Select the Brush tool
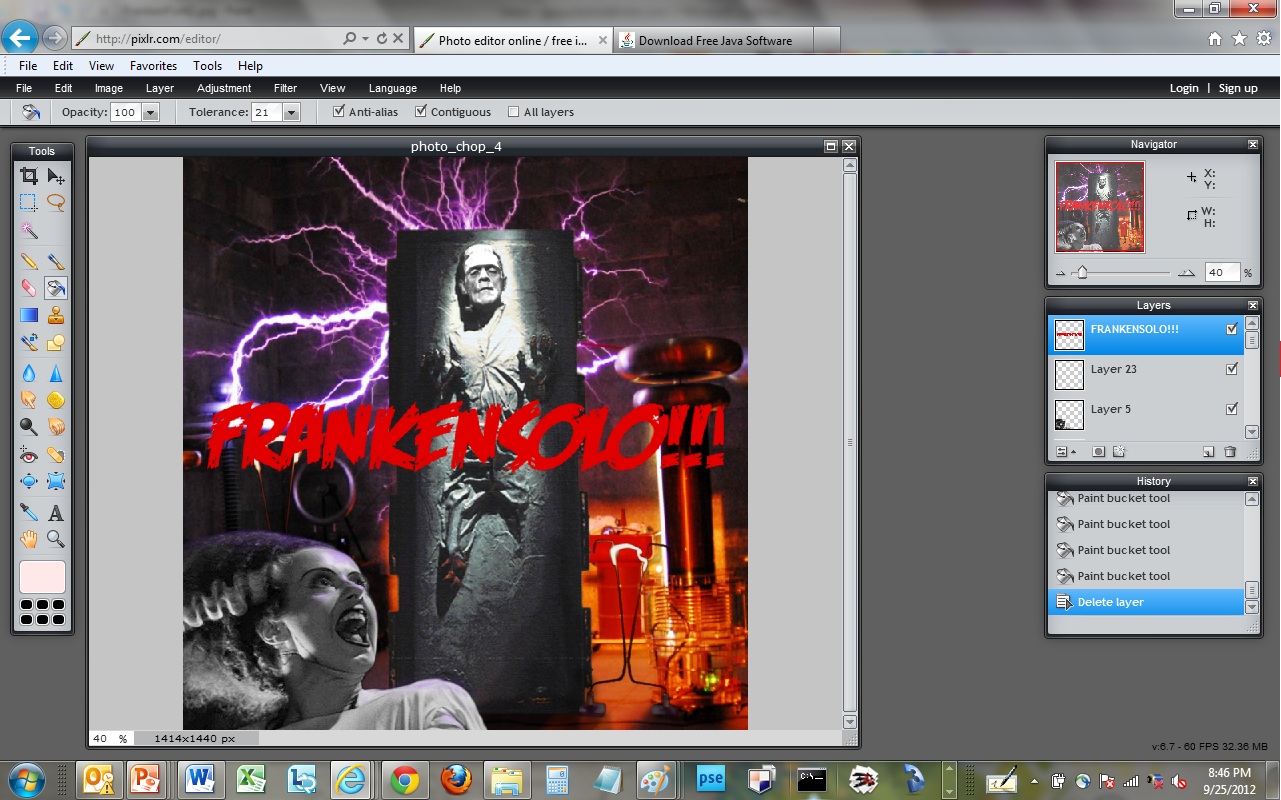Image resolution: width=1281 pixels, height=800 pixels. (x=56, y=262)
